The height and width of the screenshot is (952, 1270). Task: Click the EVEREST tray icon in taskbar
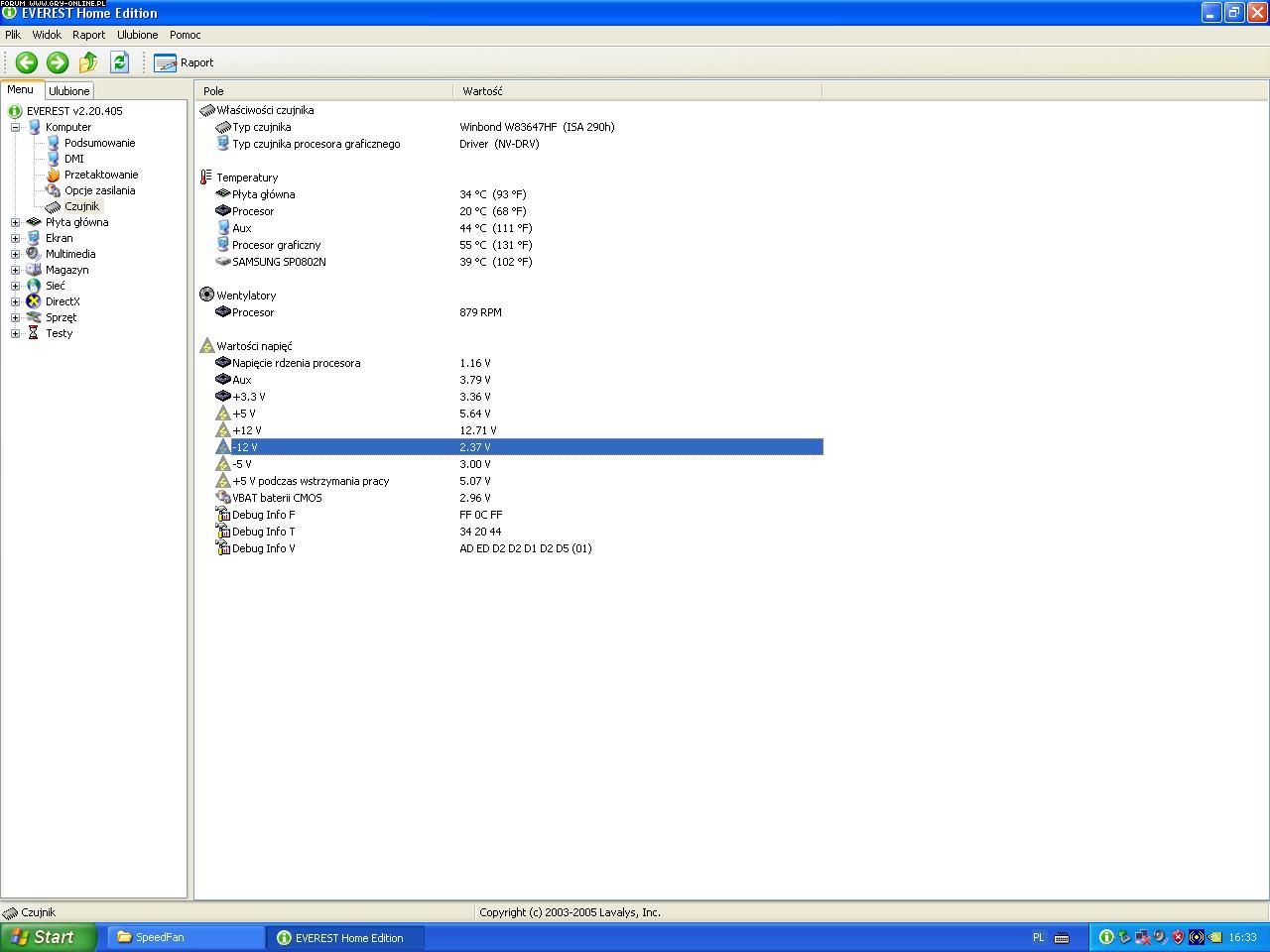[1106, 937]
